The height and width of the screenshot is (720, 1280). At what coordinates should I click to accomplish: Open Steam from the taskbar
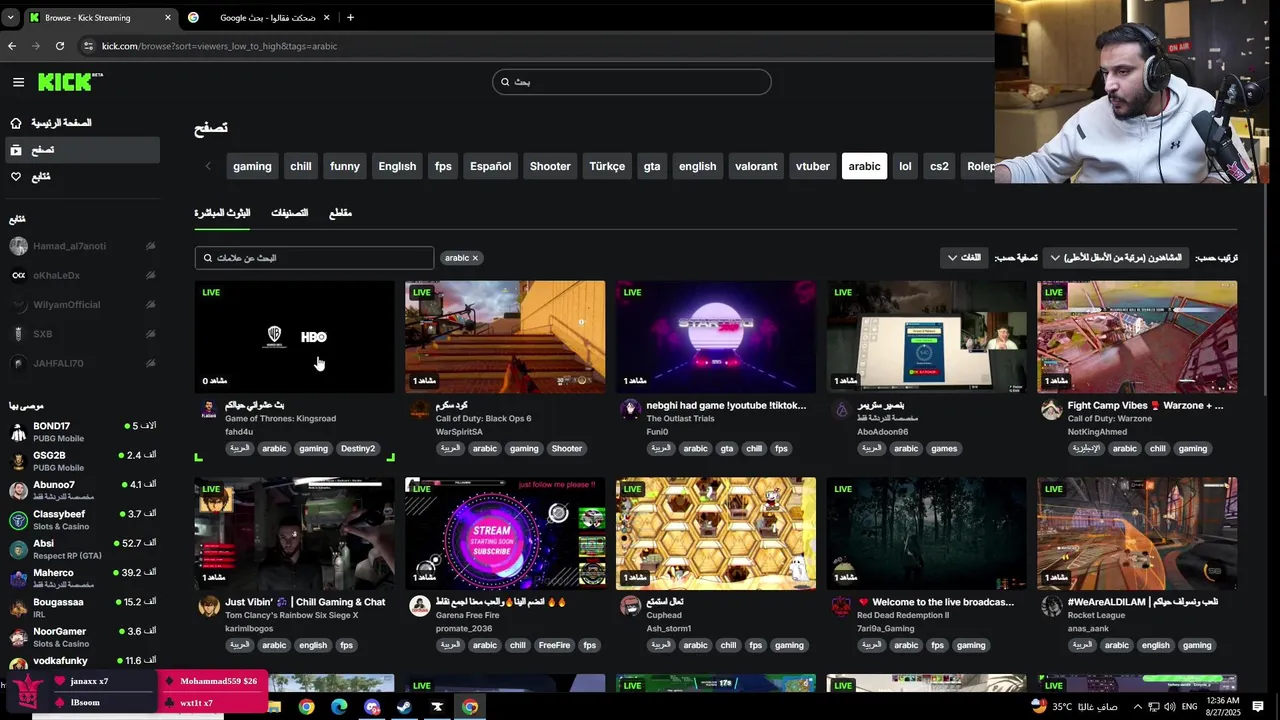(x=404, y=707)
